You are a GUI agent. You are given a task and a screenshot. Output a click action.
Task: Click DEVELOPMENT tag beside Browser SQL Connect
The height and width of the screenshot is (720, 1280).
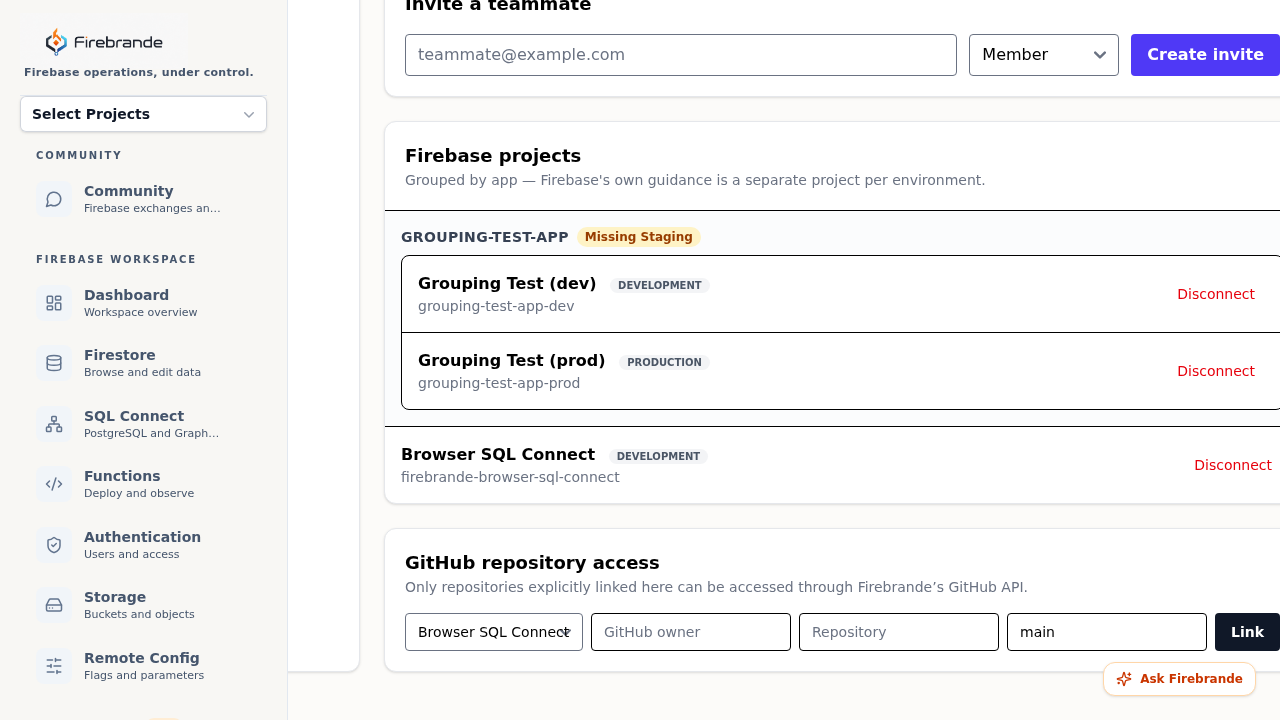click(658, 456)
